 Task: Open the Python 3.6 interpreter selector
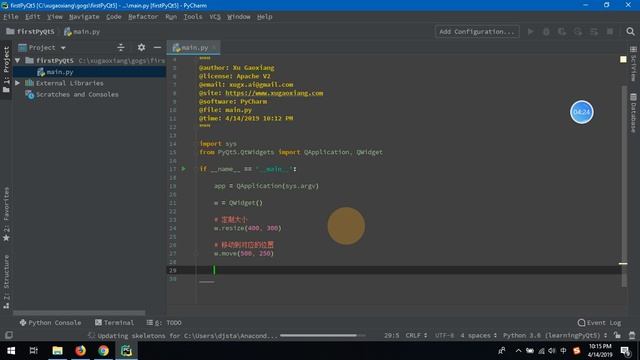tap(555, 335)
